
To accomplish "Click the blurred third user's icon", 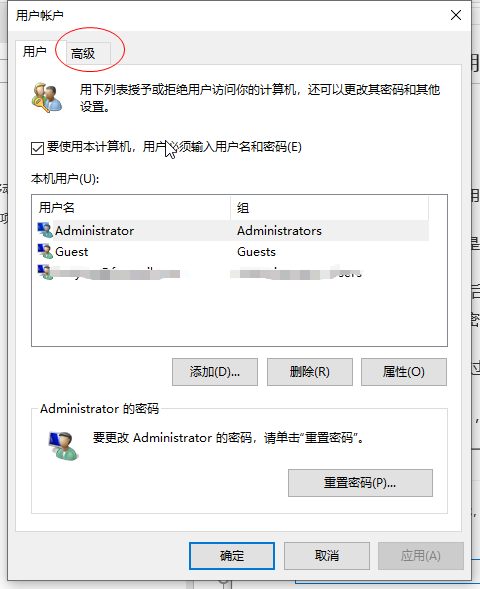I will click(x=44, y=272).
